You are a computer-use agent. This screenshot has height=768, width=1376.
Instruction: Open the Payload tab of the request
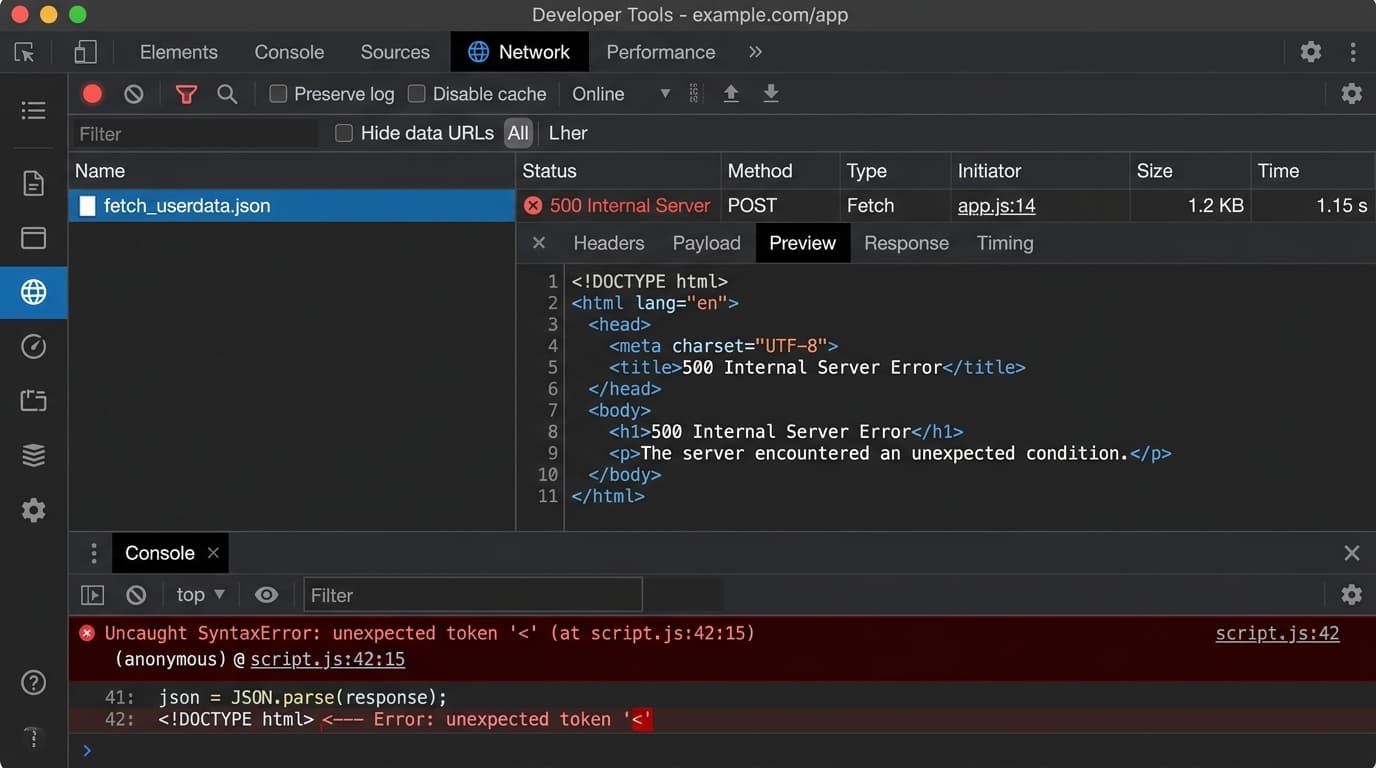[x=707, y=243]
